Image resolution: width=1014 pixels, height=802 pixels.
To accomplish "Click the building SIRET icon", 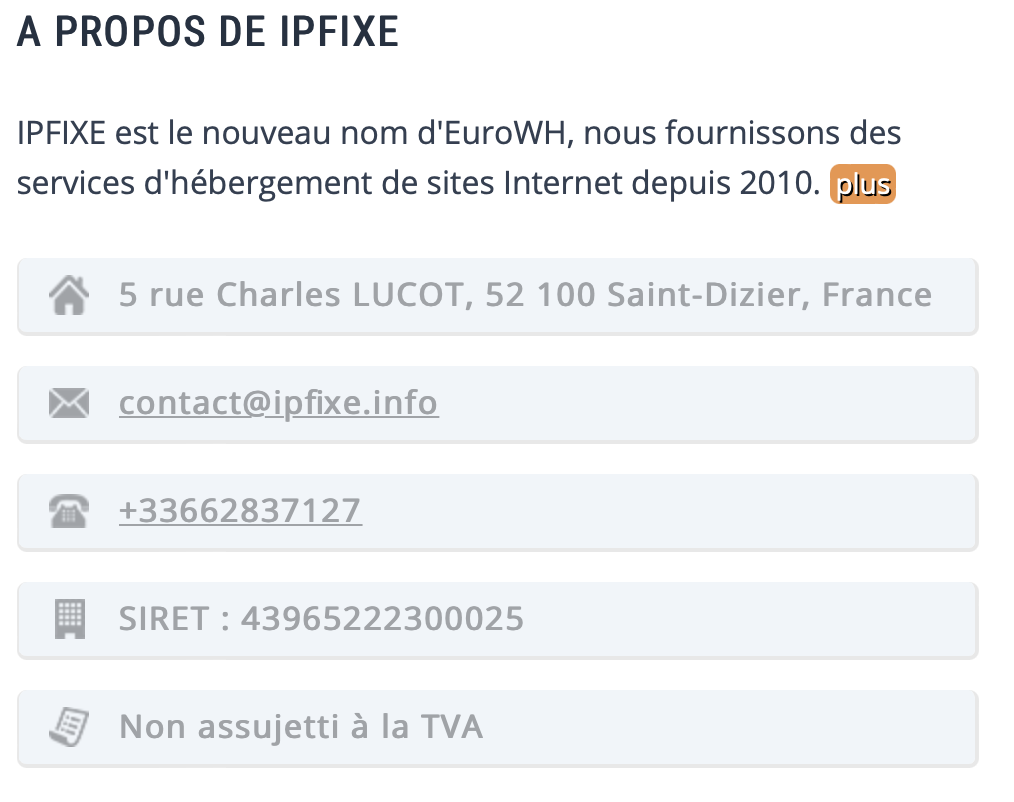I will pyautogui.click(x=70, y=619).
